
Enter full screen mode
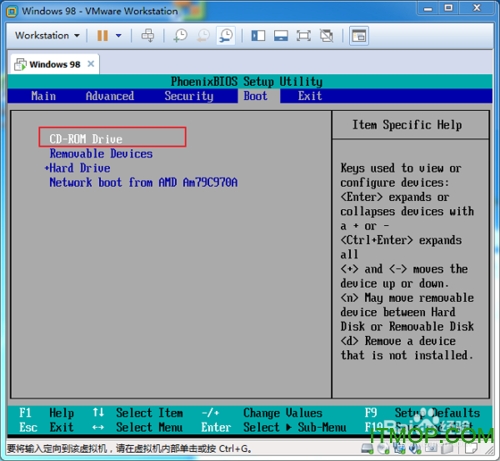click(303, 36)
